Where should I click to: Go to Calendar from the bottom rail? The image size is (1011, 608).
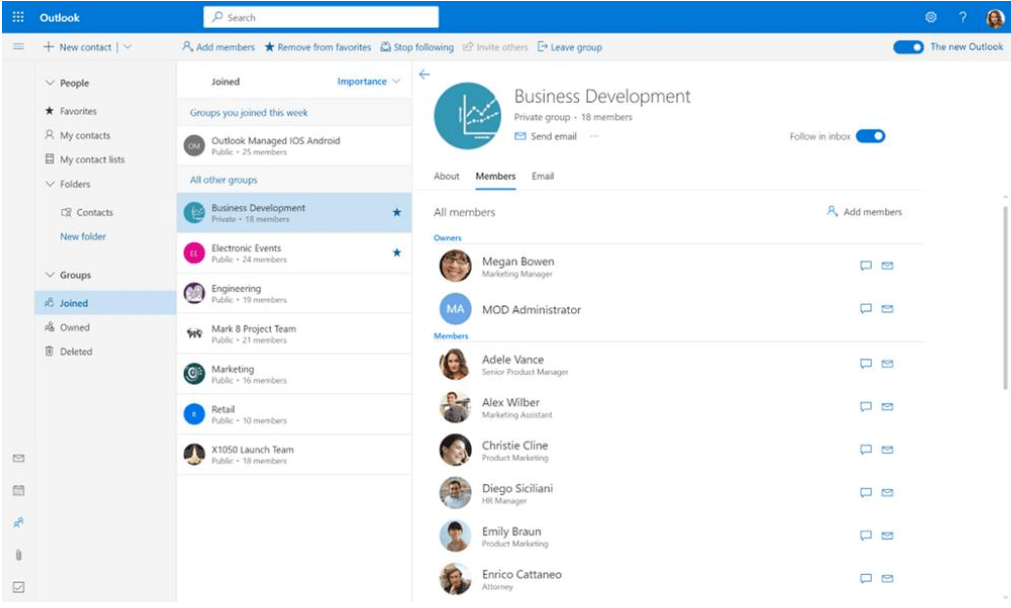(x=19, y=491)
